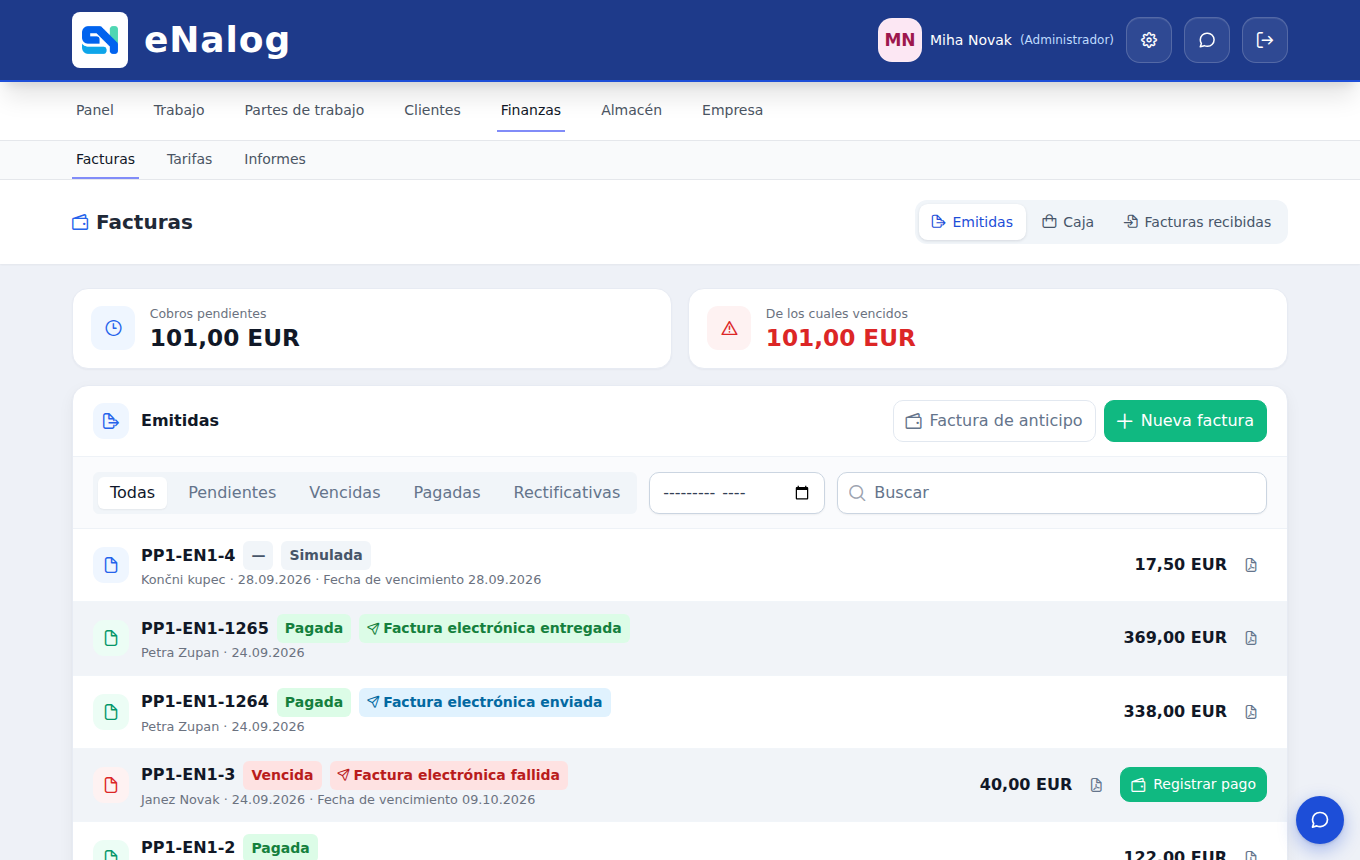Open messages with the header chat icon
Screen dimensions: 1360x860
(x=1207, y=40)
